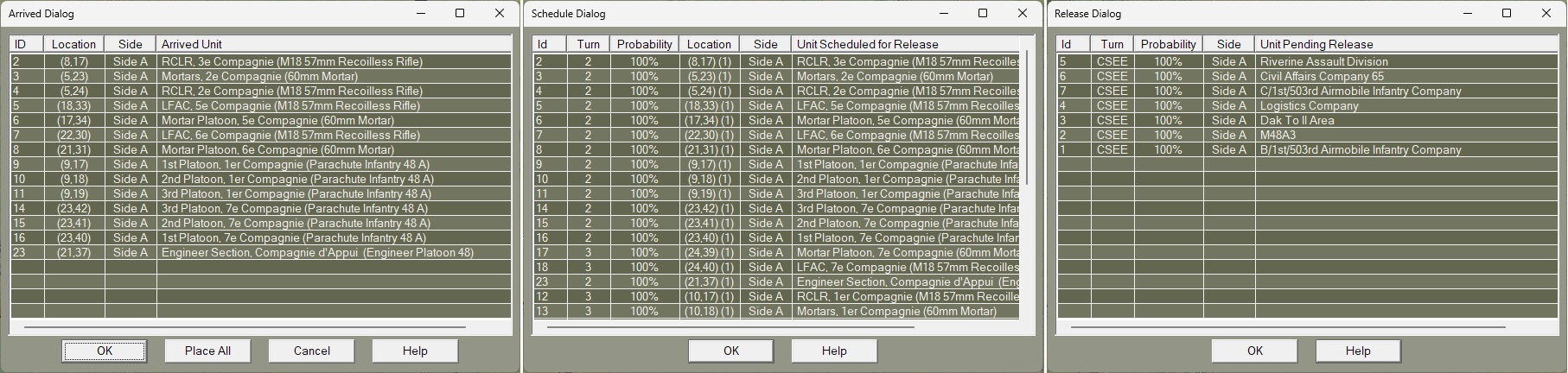Close the Arrived Dialog window
Viewport: 1568px width, 373px height.
click(500, 13)
